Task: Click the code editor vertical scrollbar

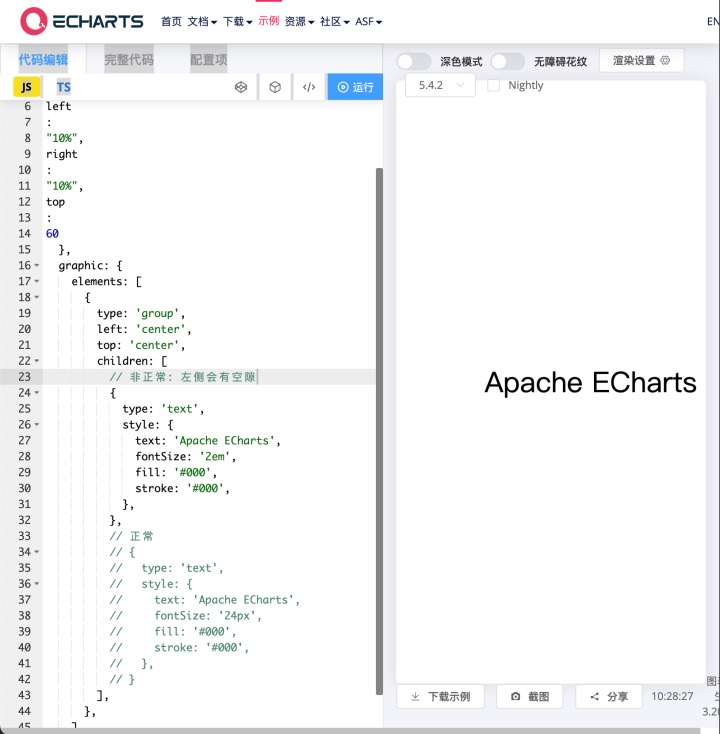Action: [379, 431]
